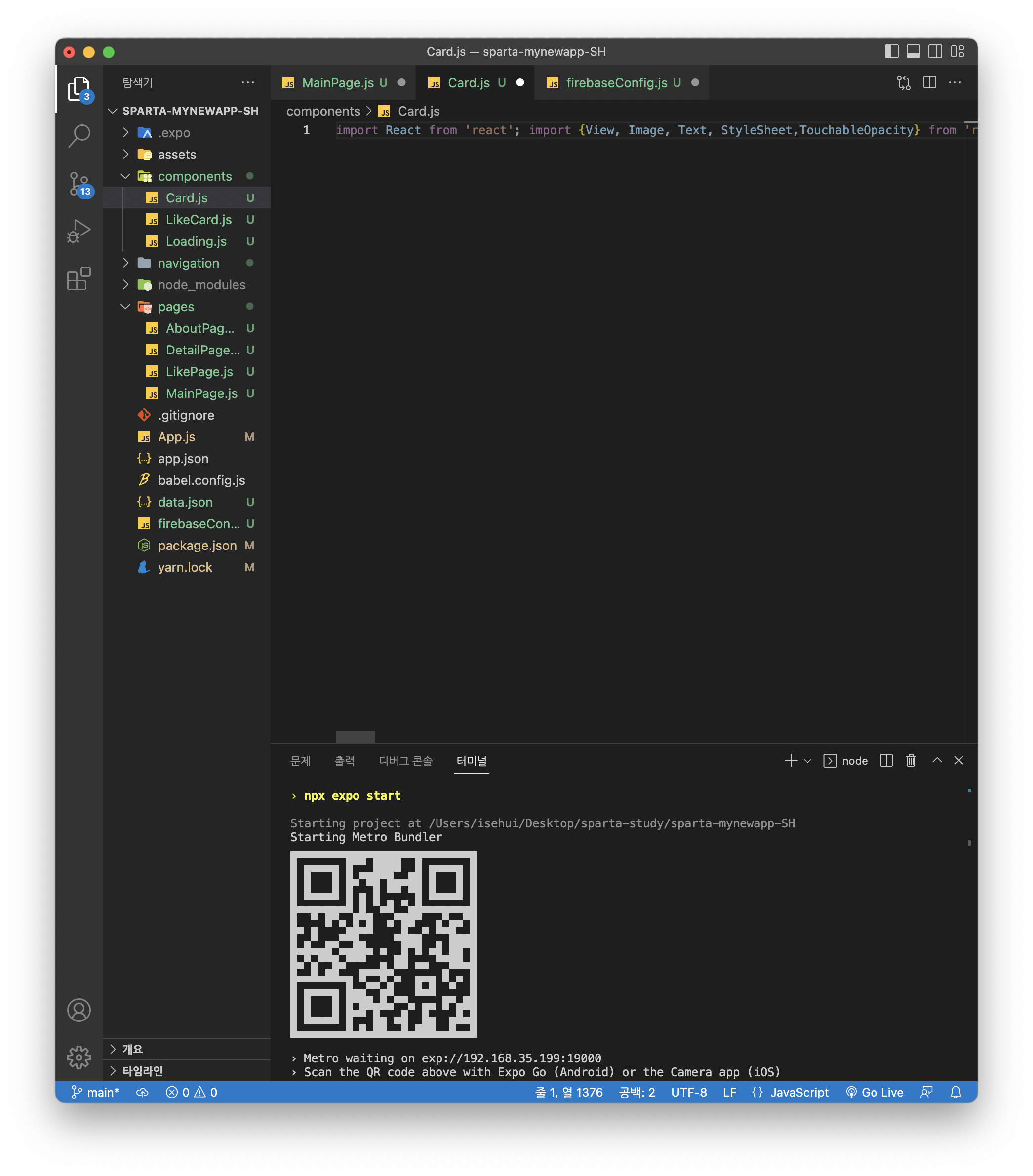Open LikePage.js in the file tree

[187, 372]
